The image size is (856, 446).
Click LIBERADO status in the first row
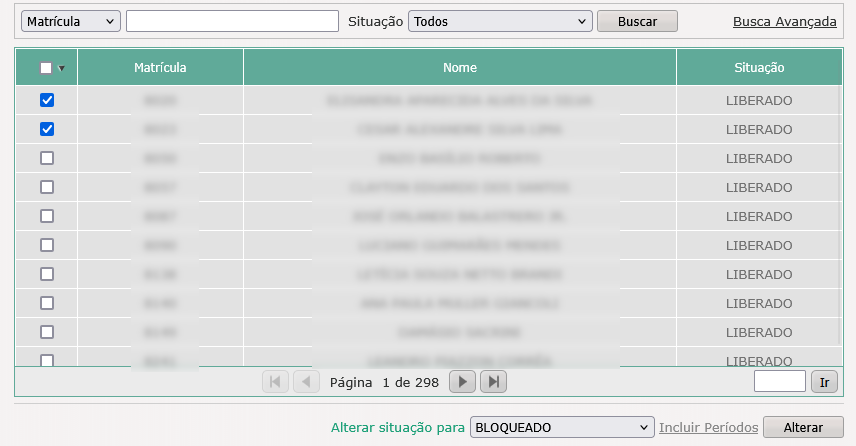(759, 100)
